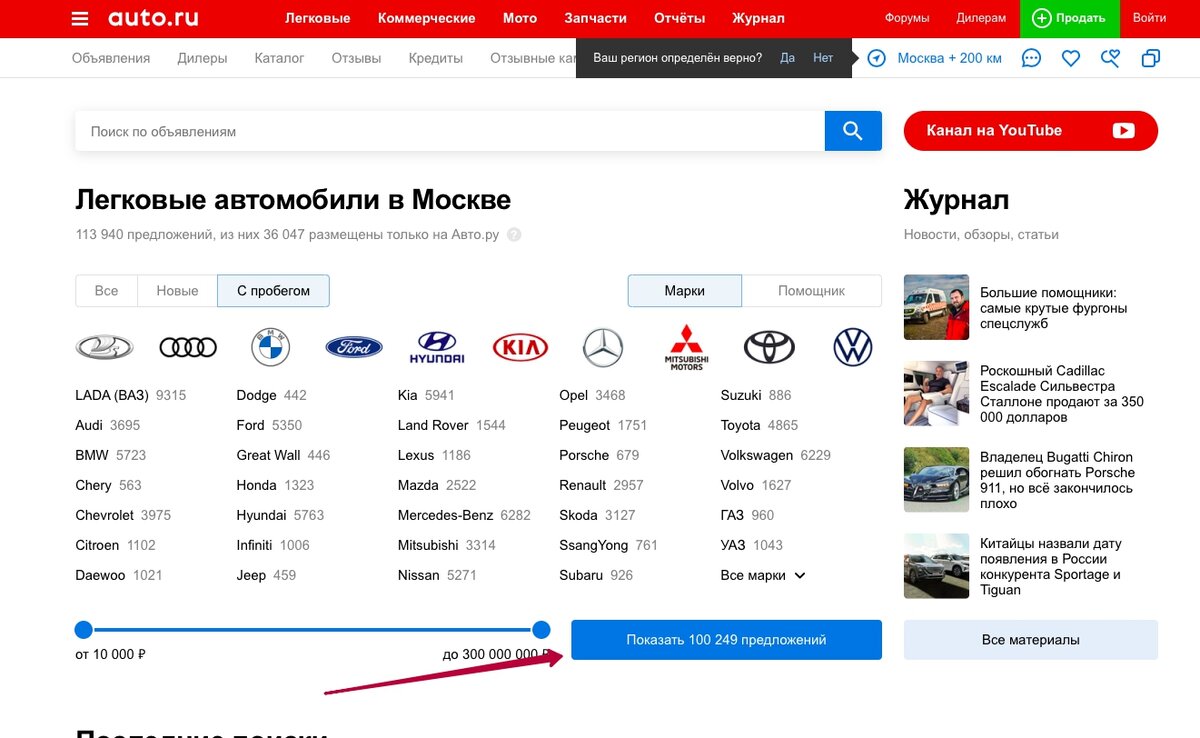Click the Hyundai brand logo
Image resolution: width=1200 pixels, height=738 pixels.
(x=437, y=347)
